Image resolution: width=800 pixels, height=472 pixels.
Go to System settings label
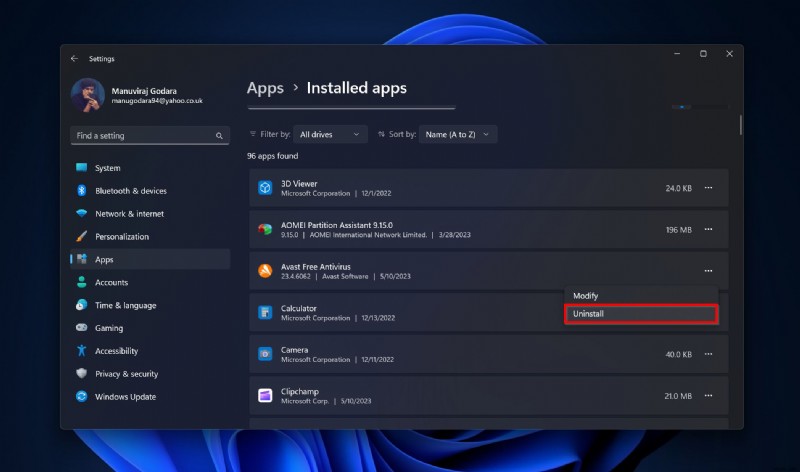108,168
